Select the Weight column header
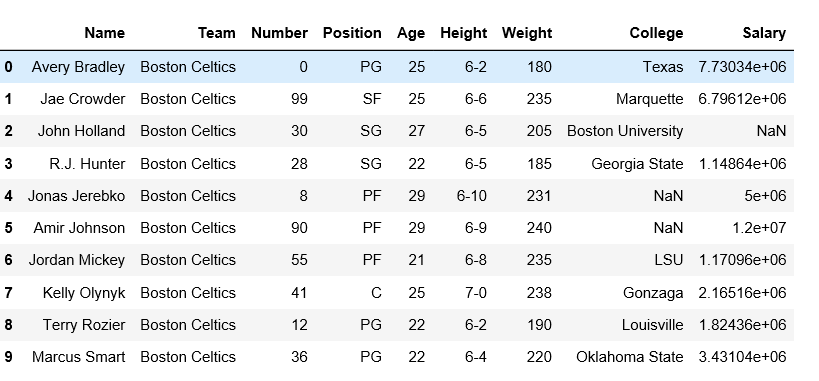The width and height of the screenshot is (819, 381). [526, 33]
